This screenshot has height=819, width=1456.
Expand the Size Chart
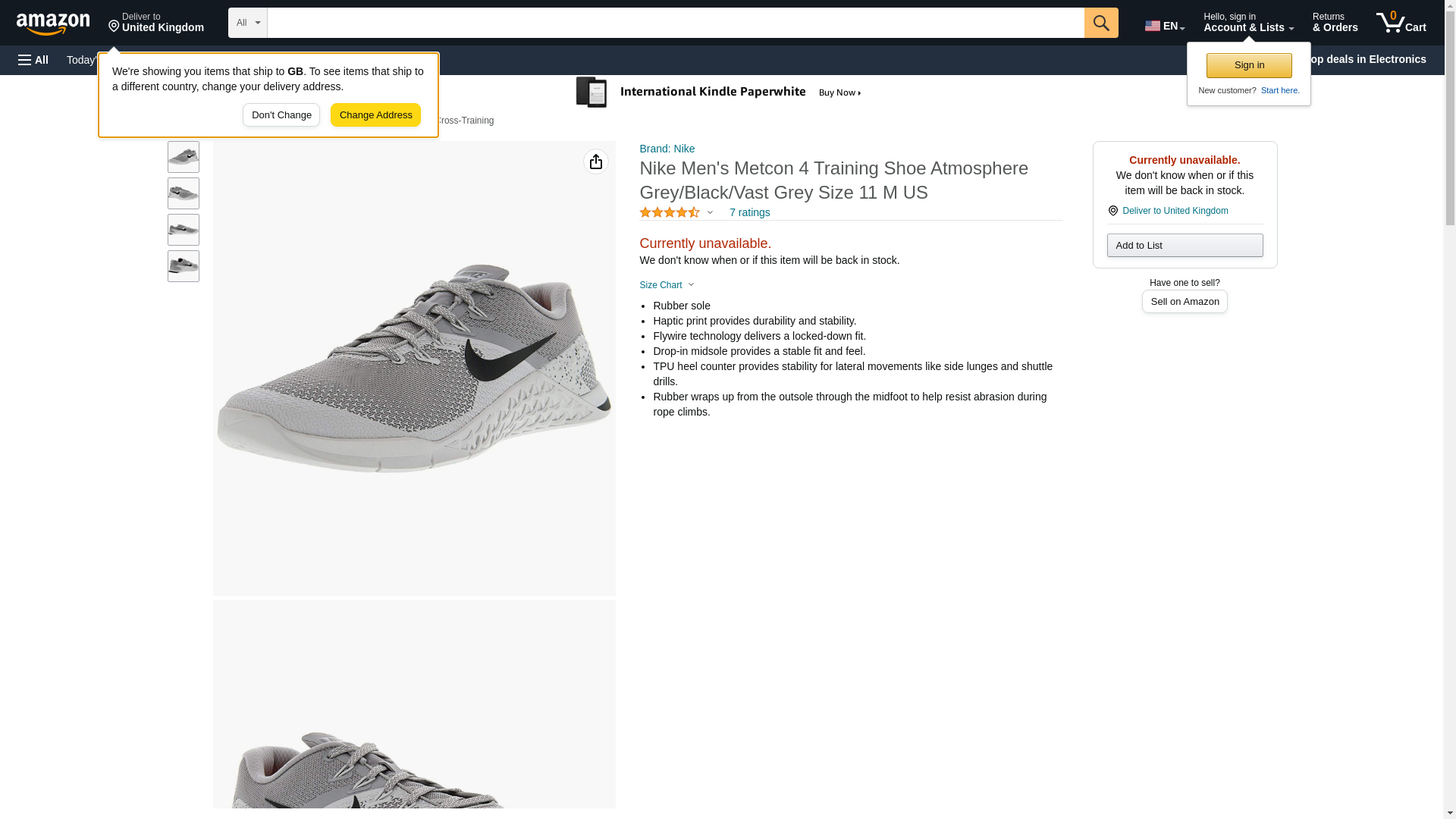click(667, 285)
